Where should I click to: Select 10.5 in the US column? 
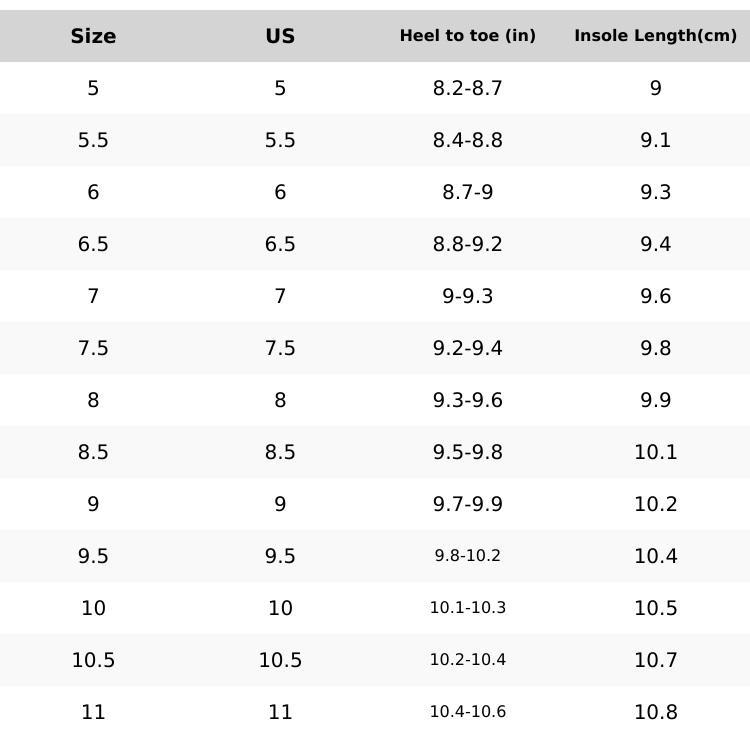coord(280,660)
